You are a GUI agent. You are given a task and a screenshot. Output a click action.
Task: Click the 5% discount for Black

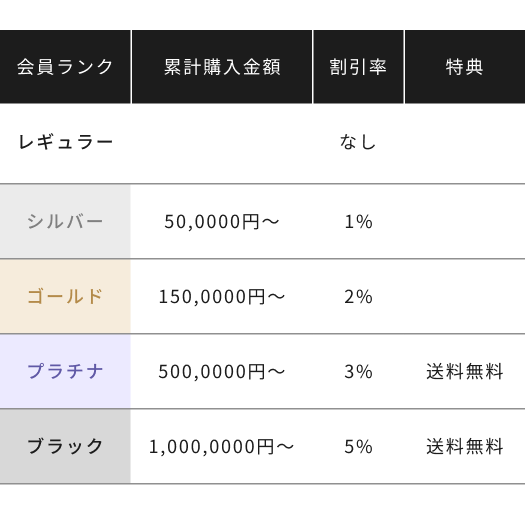click(x=358, y=447)
